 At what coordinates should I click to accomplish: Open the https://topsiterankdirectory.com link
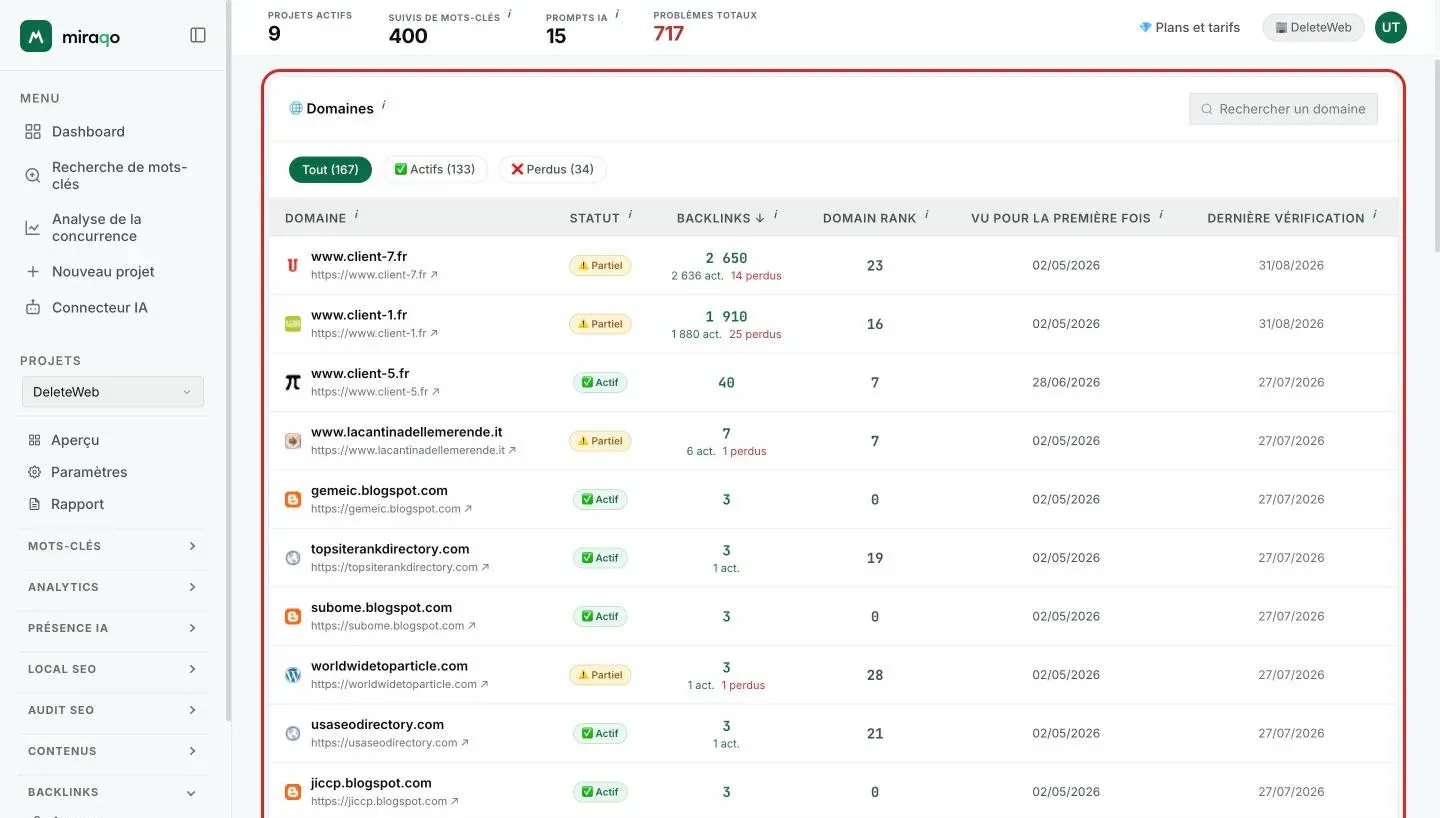(400, 567)
